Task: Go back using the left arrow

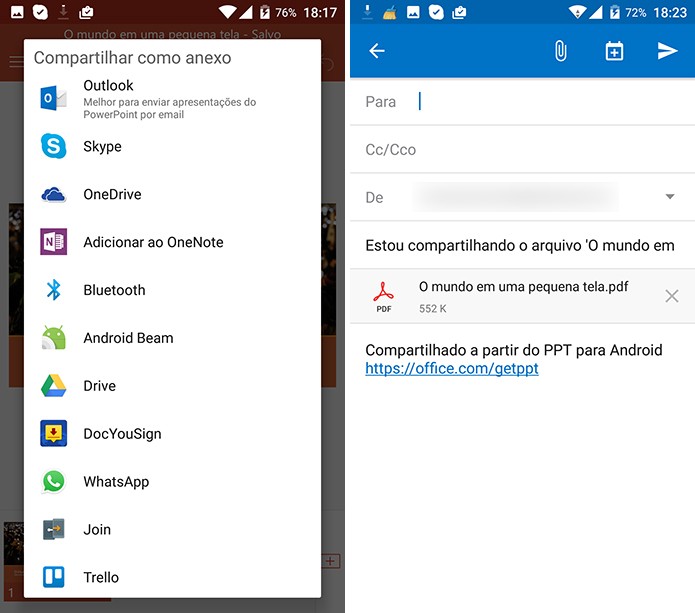Action: (376, 51)
